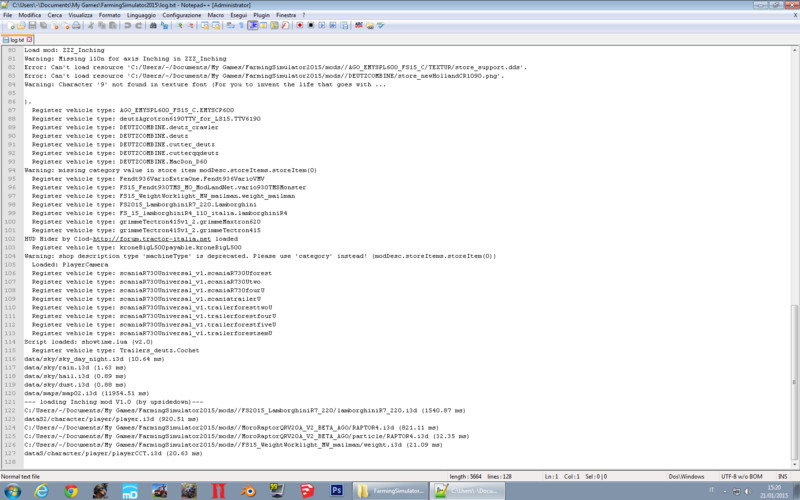Open Google Chrome from the taskbar
800x500 pixels.
(x=70, y=491)
